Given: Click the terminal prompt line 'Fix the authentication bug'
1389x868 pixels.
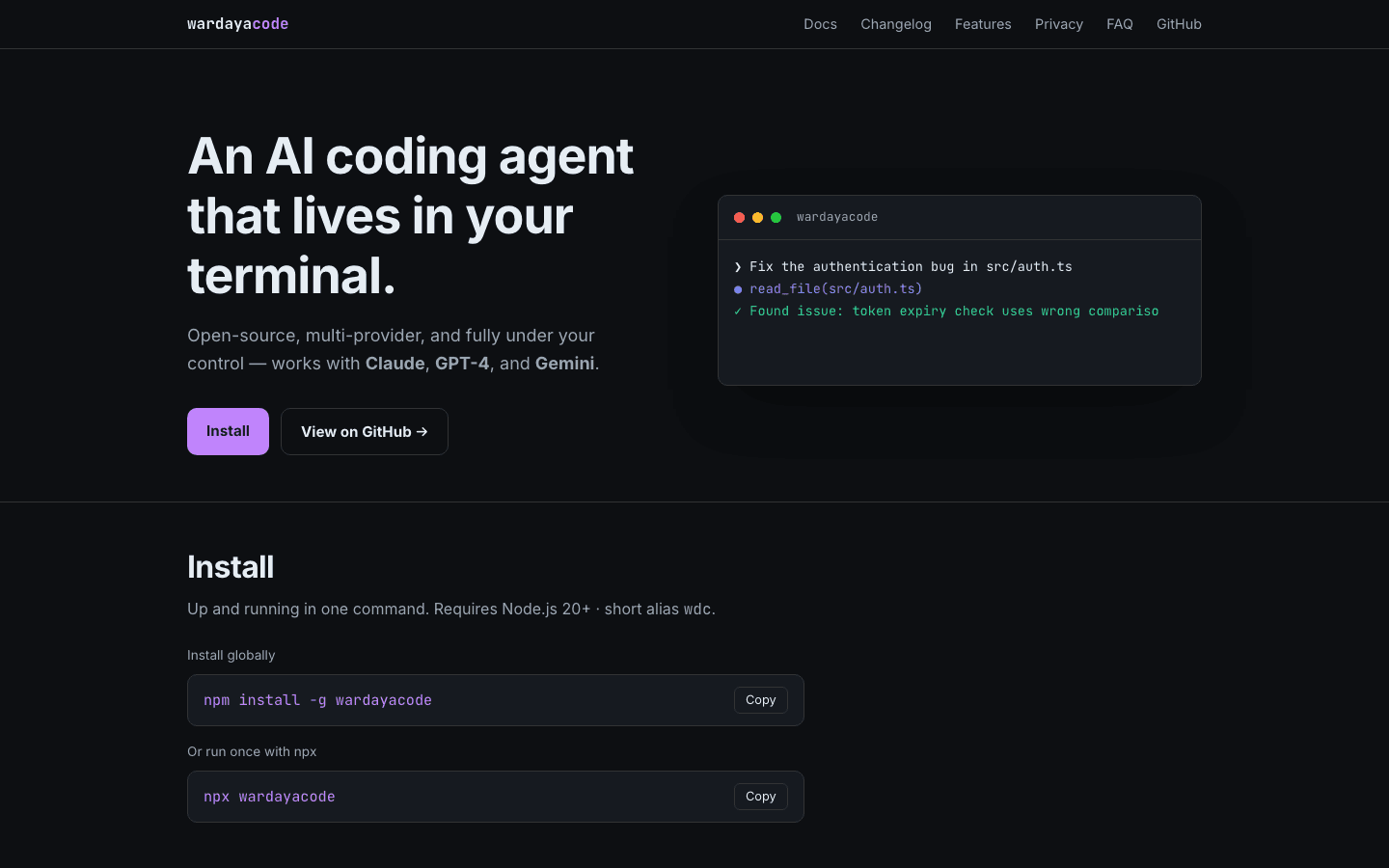Looking at the screenshot, I should tap(903, 266).
